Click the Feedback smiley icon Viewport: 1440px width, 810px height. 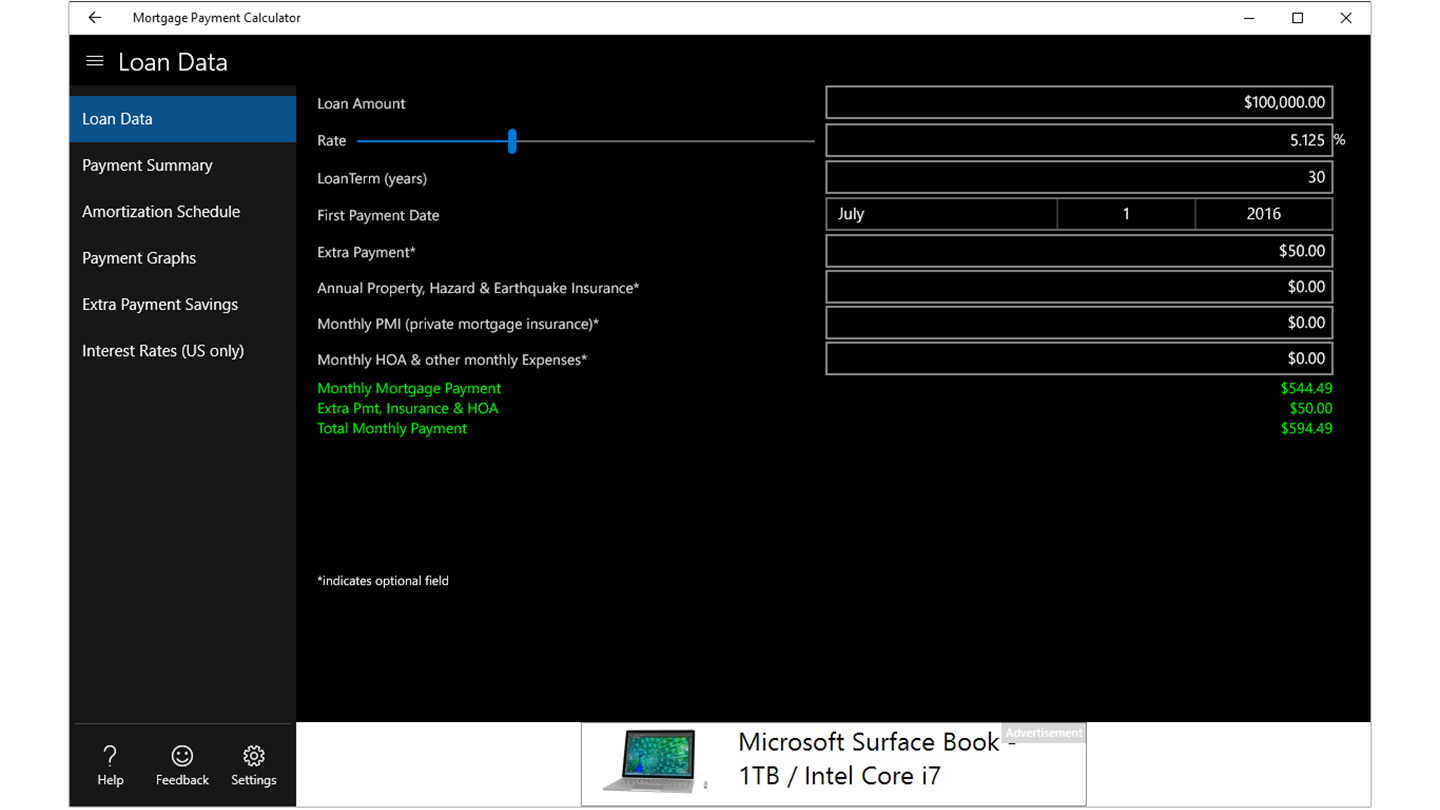tap(182, 756)
